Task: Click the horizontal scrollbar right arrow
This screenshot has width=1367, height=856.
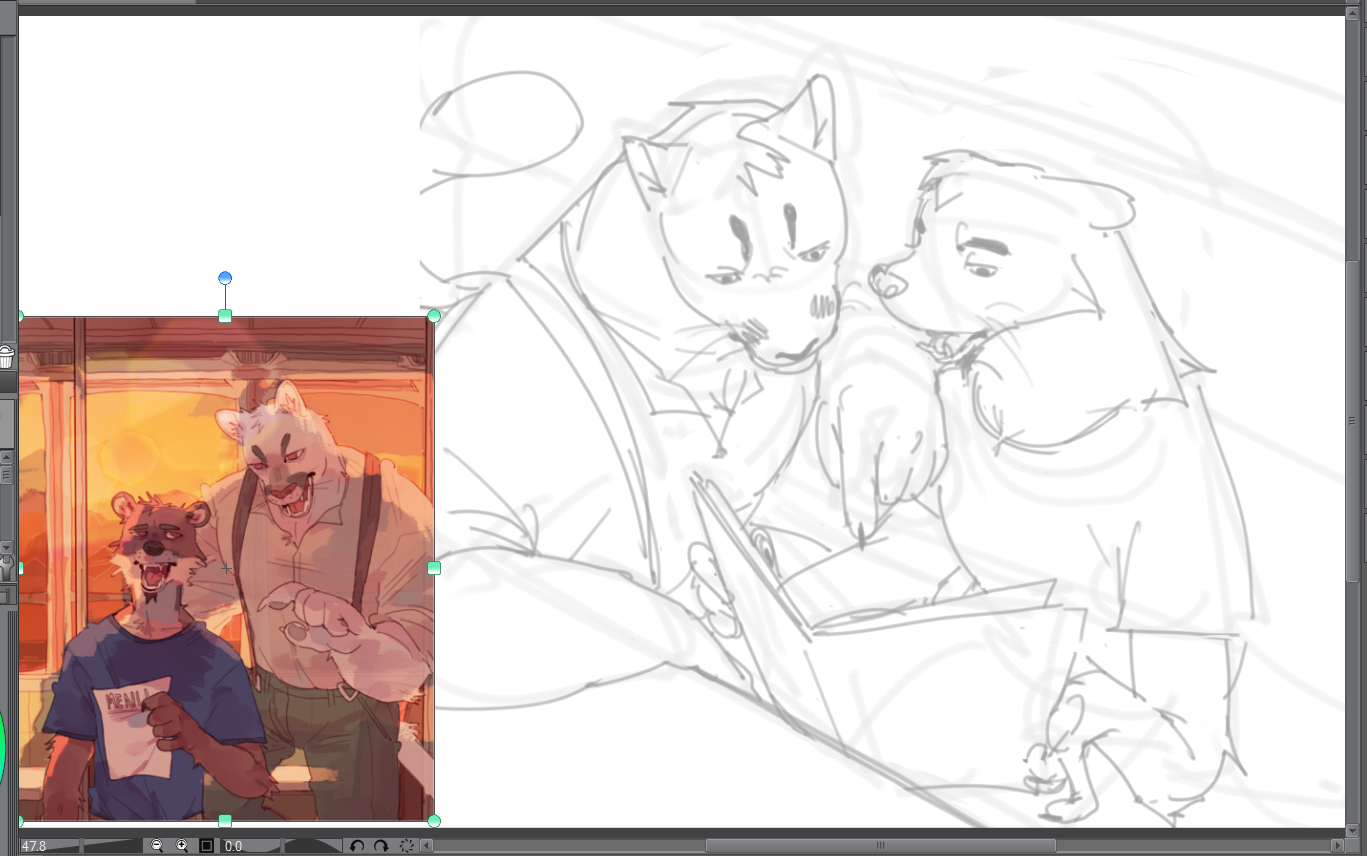Action: click(x=1338, y=846)
